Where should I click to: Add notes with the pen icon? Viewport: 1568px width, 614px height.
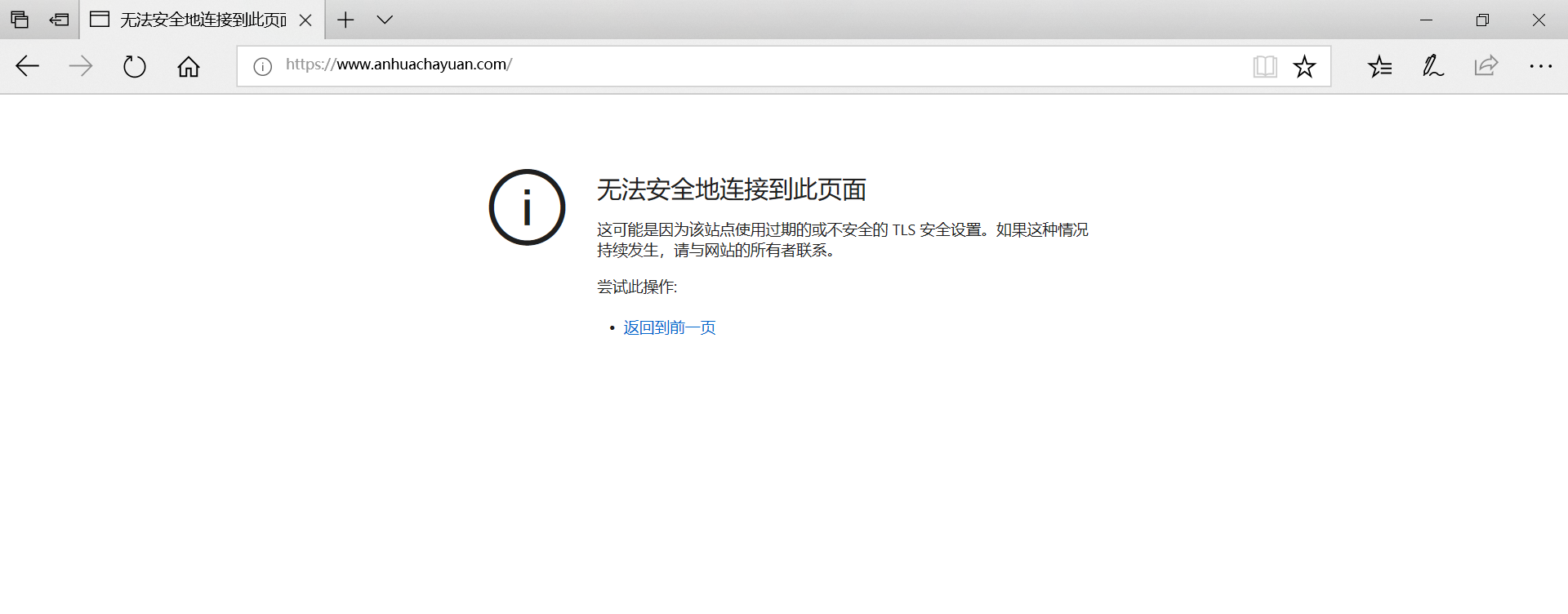coord(1433,66)
